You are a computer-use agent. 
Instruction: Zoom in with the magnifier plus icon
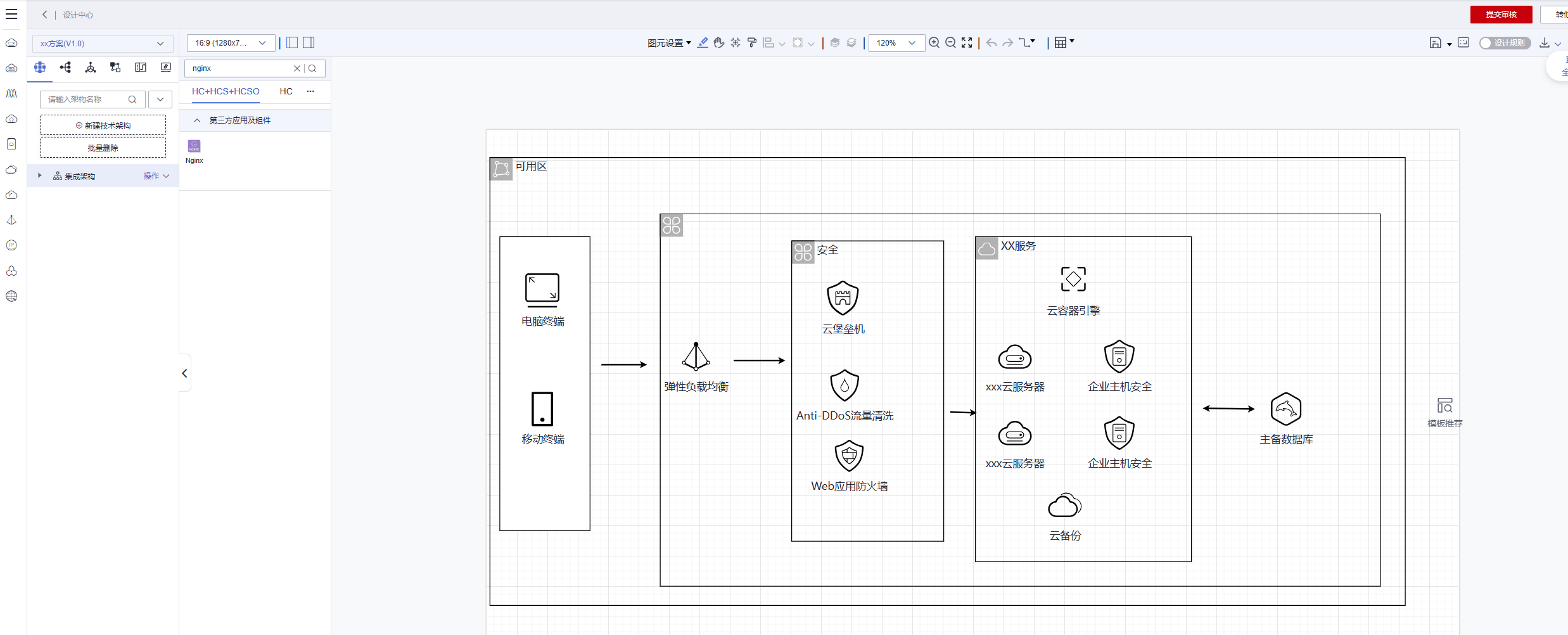click(934, 42)
